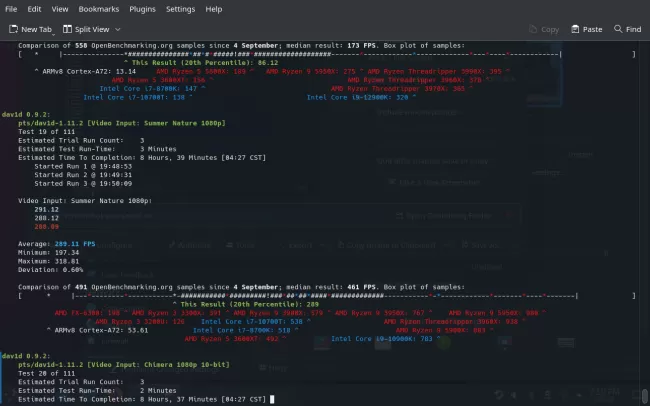
Task: Click 'Intel Core i7-8700K: 147'
Action: [x=148, y=88]
